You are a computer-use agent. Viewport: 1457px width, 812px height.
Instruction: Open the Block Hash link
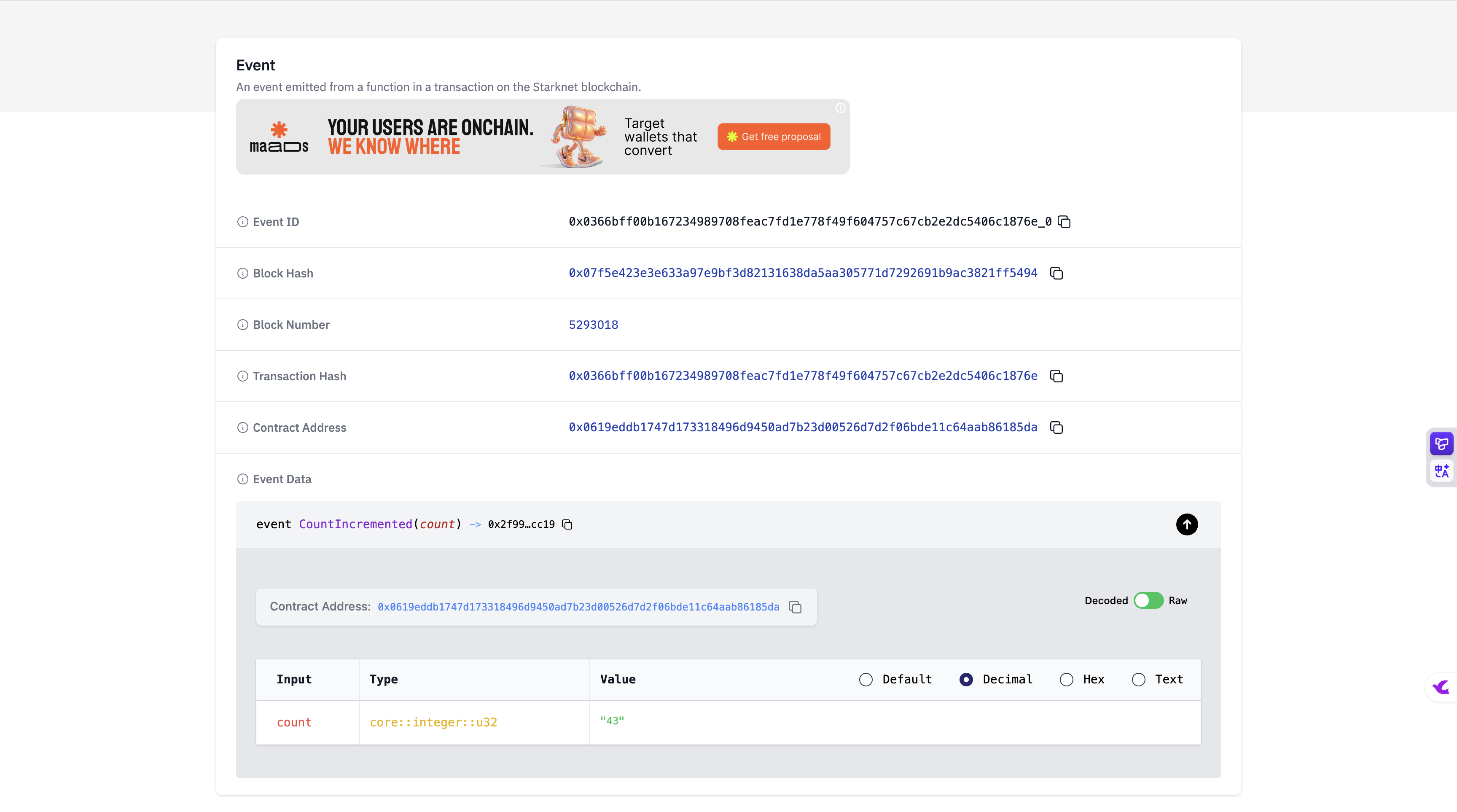click(803, 273)
